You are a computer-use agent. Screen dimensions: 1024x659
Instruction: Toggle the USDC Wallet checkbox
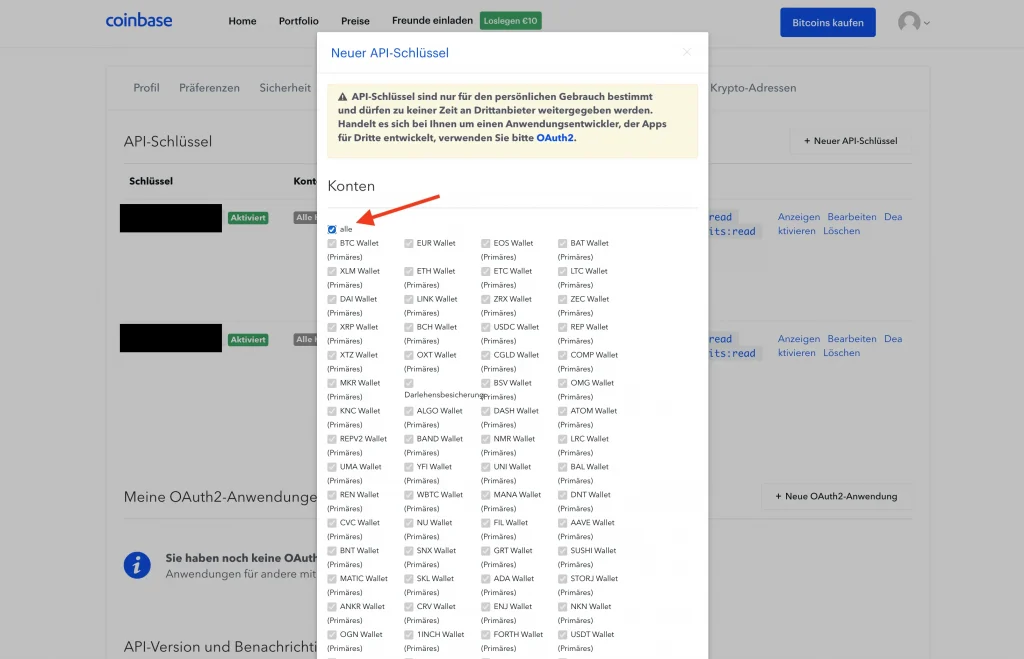(x=486, y=327)
